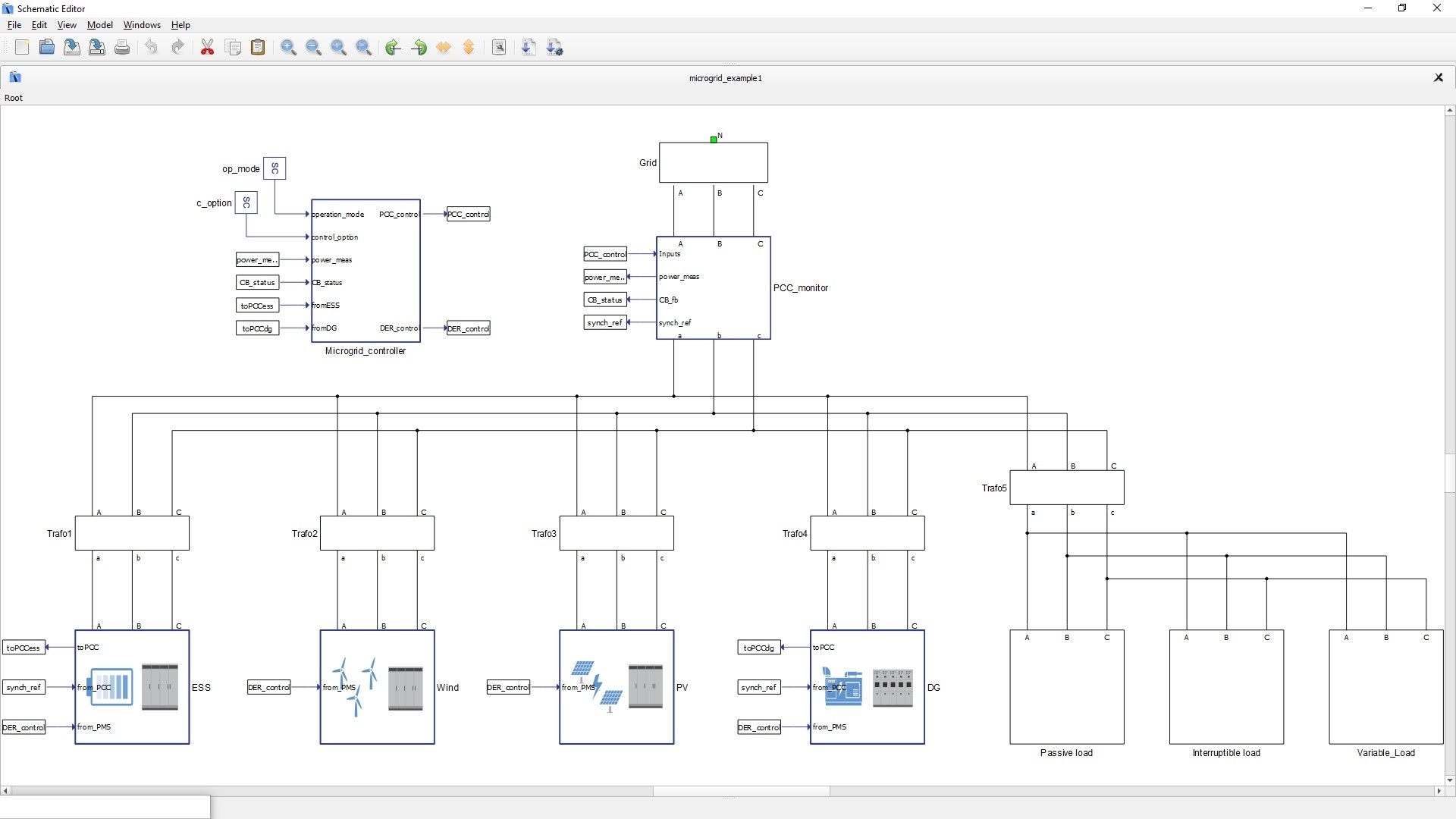This screenshot has height=819, width=1456.
Task: Click the Root breadcrumb label
Action: pos(14,97)
